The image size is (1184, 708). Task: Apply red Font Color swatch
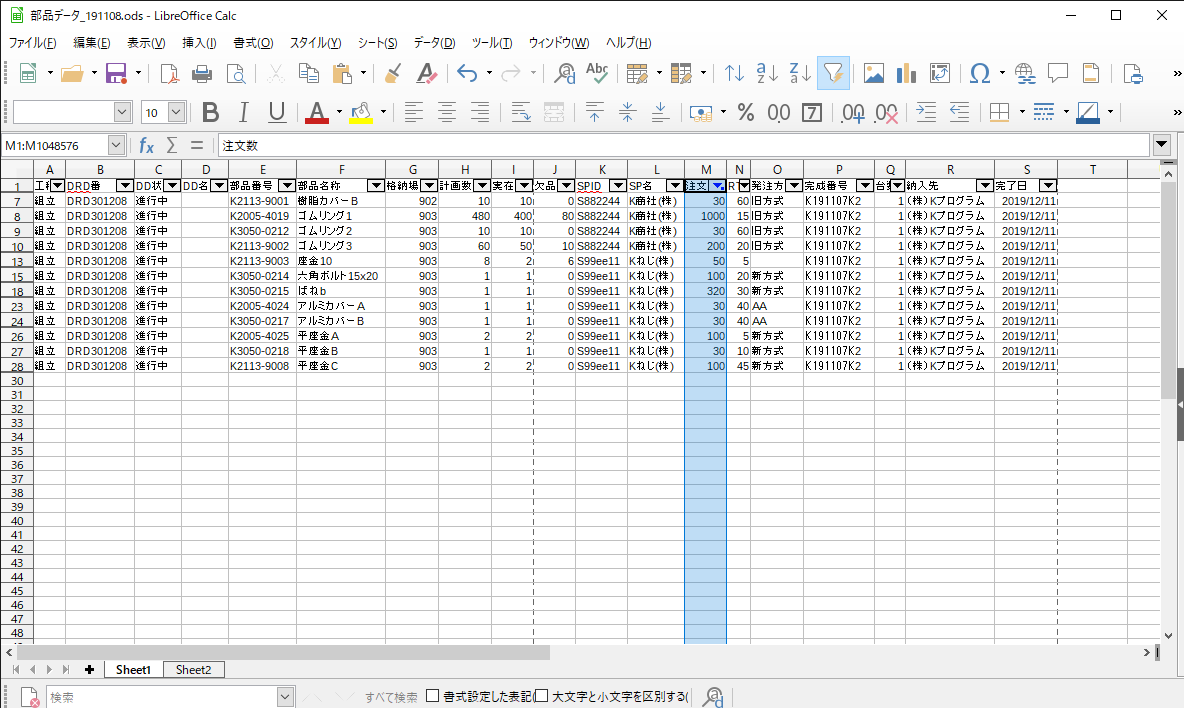coord(316,112)
